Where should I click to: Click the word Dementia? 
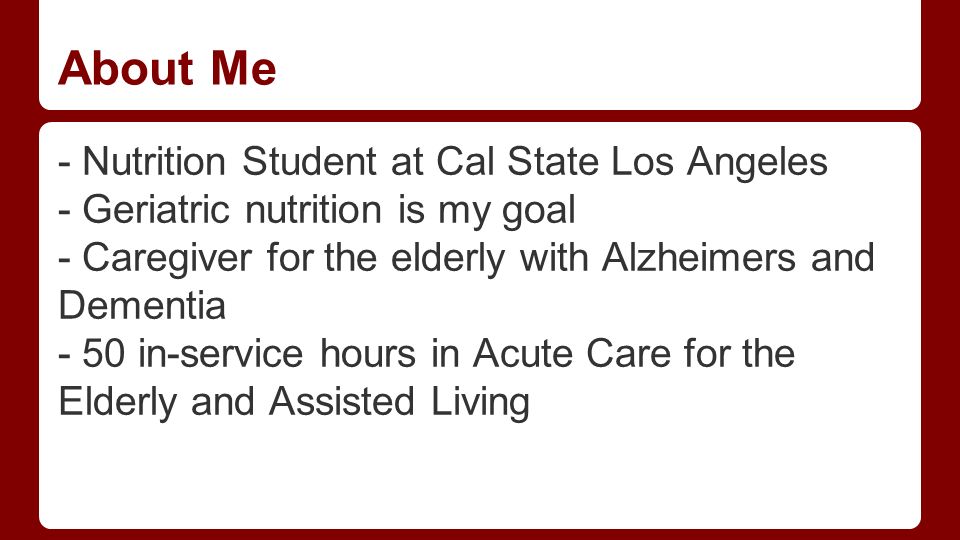142,305
